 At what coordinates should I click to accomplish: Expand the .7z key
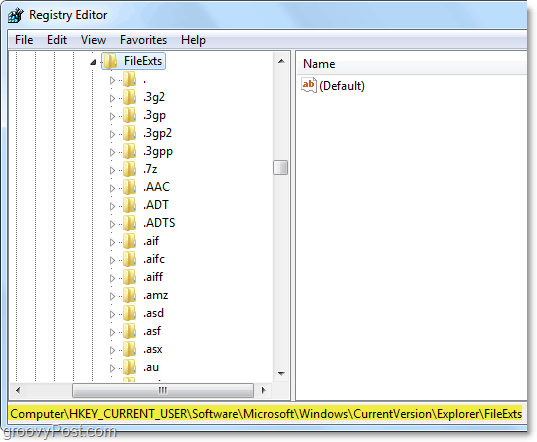pos(112,170)
